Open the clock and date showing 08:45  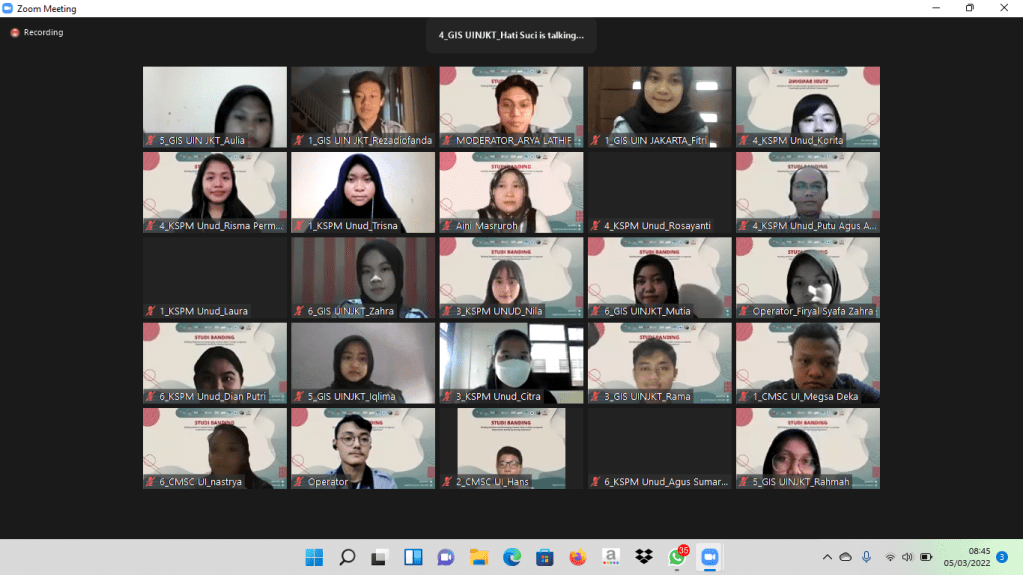(968, 557)
